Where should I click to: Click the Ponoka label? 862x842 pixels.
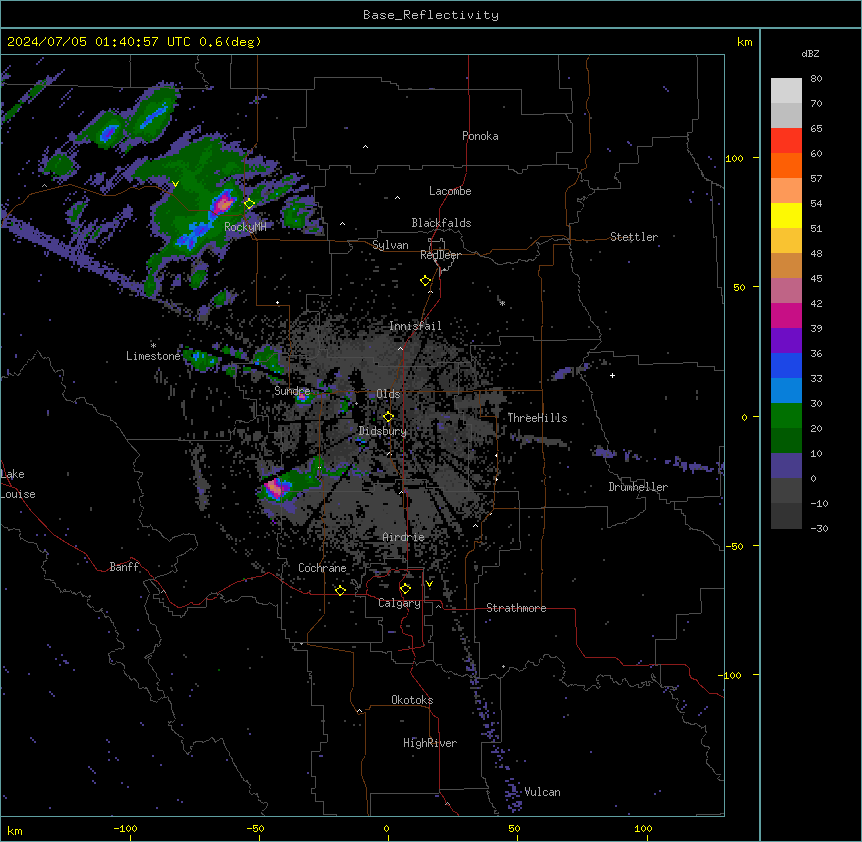point(480,136)
